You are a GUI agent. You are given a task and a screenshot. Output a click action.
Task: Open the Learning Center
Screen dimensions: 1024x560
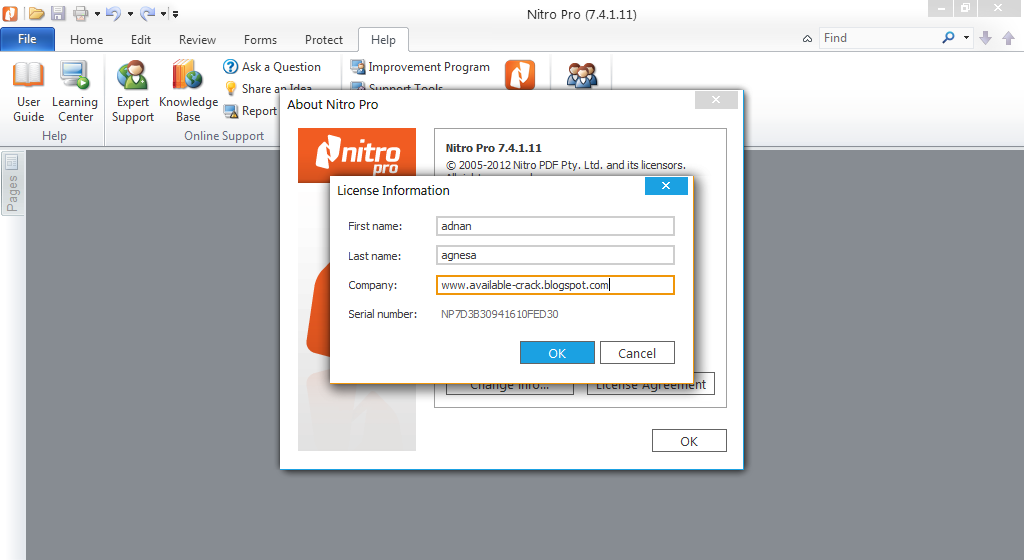[x=75, y=91]
